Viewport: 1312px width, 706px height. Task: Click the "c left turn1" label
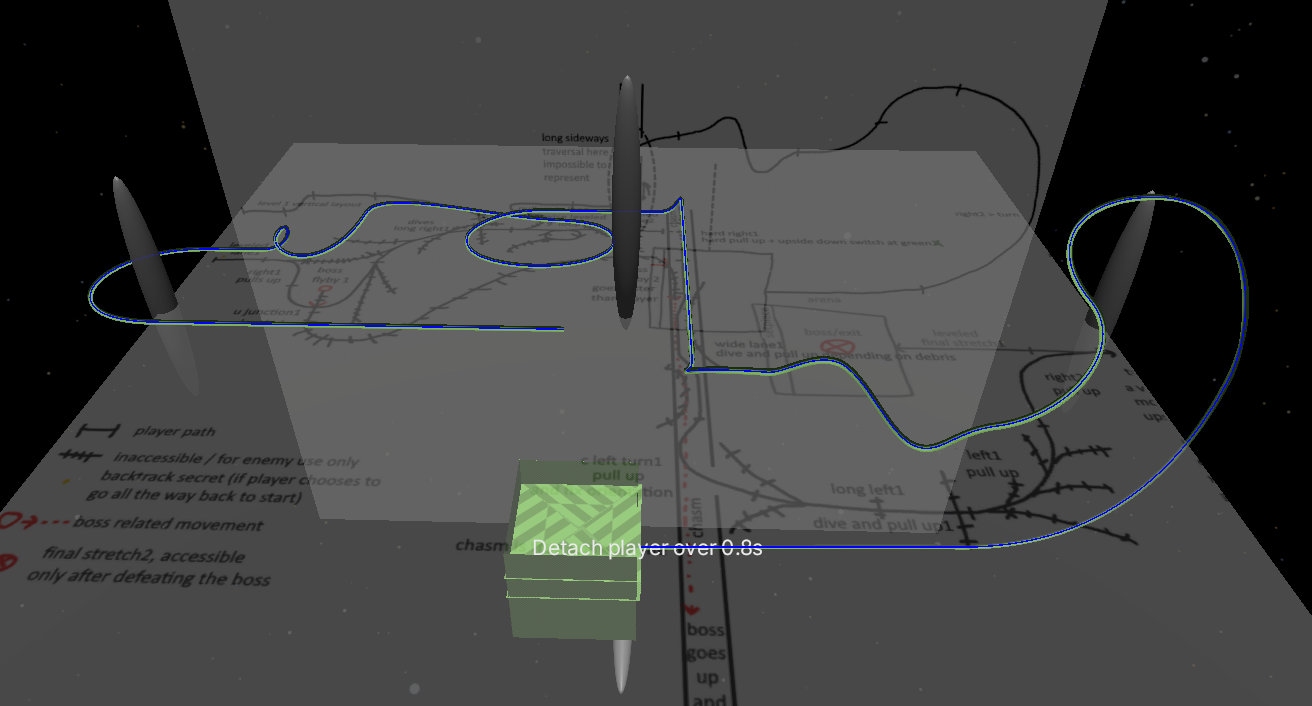pyautogui.click(x=622, y=461)
